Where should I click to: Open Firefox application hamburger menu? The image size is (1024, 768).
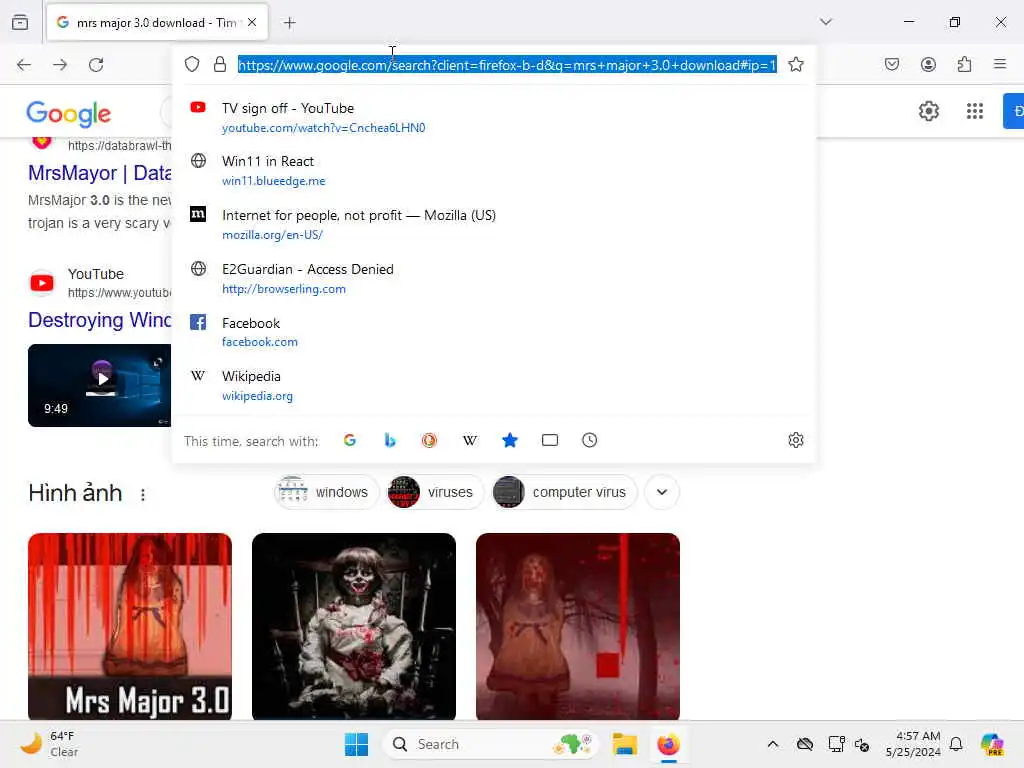(1000, 64)
